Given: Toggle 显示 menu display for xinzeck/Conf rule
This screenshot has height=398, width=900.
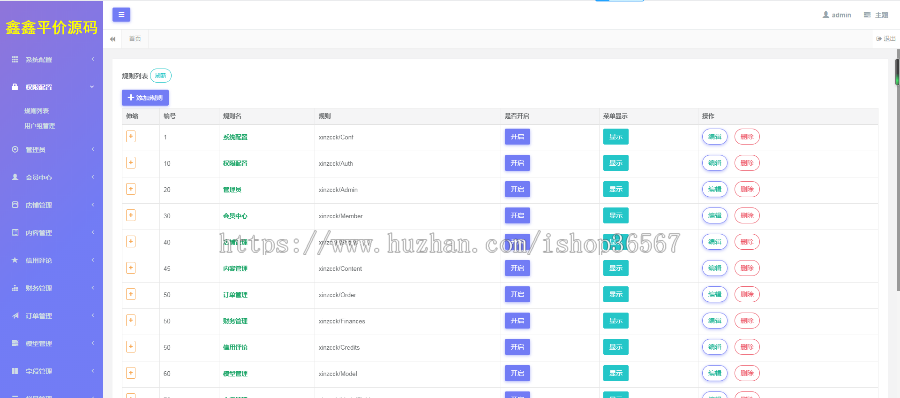Looking at the screenshot, I should point(615,137).
